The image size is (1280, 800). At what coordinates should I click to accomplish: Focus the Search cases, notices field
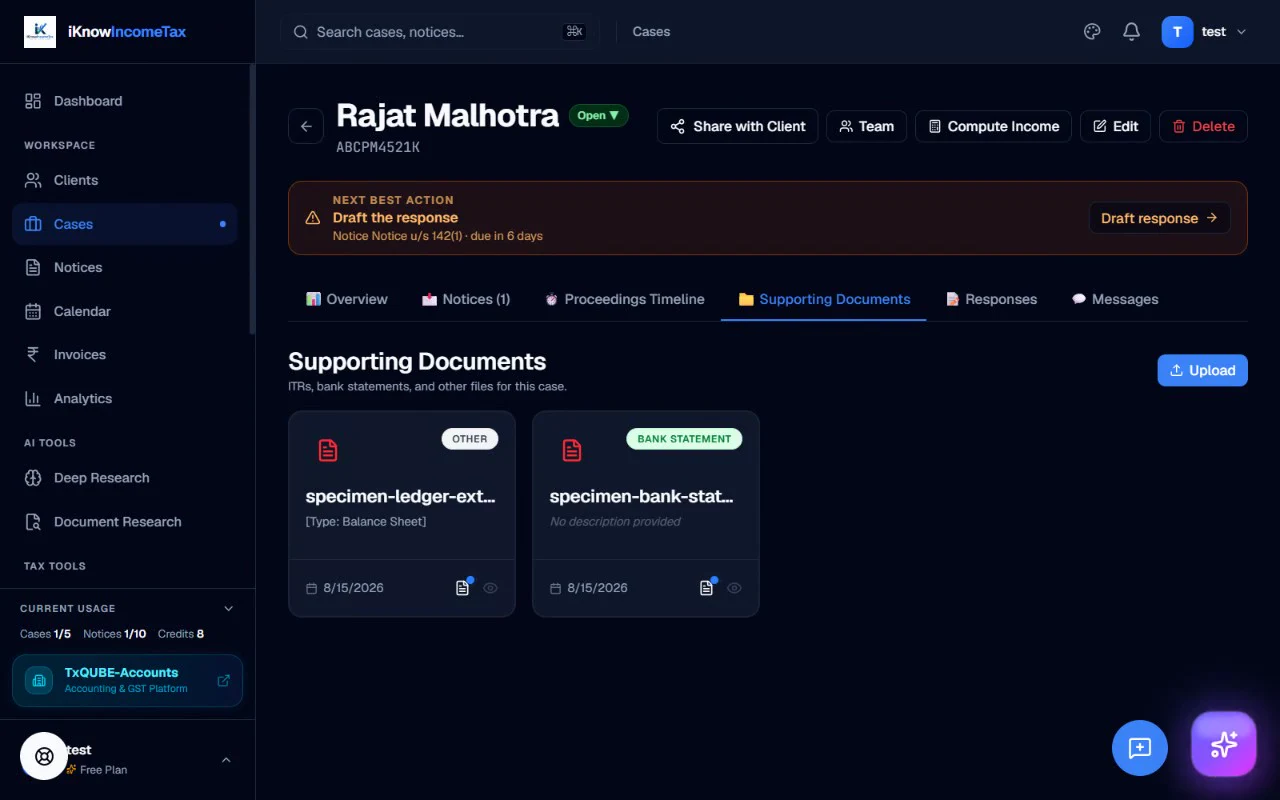[440, 32]
